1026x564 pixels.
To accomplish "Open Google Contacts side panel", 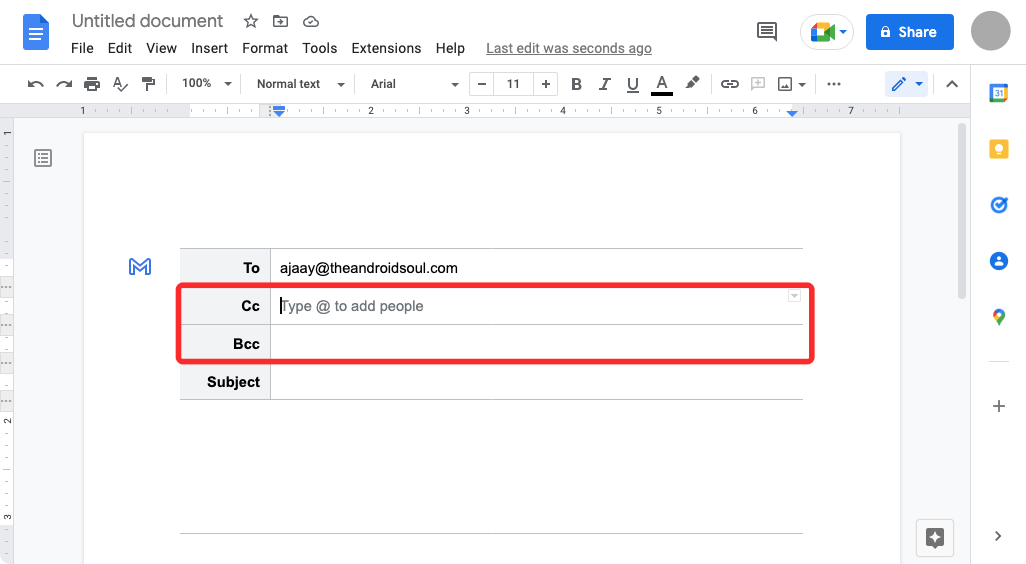I will [999, 261].
